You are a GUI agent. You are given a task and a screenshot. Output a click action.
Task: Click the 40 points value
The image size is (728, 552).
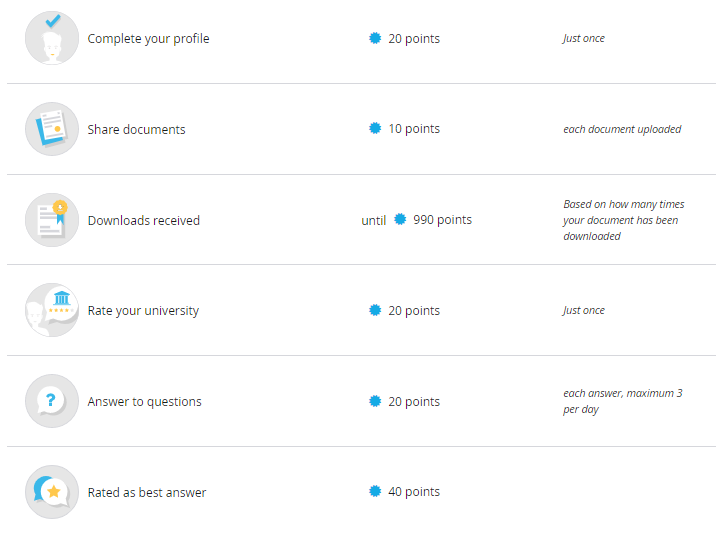pos(414,492)
